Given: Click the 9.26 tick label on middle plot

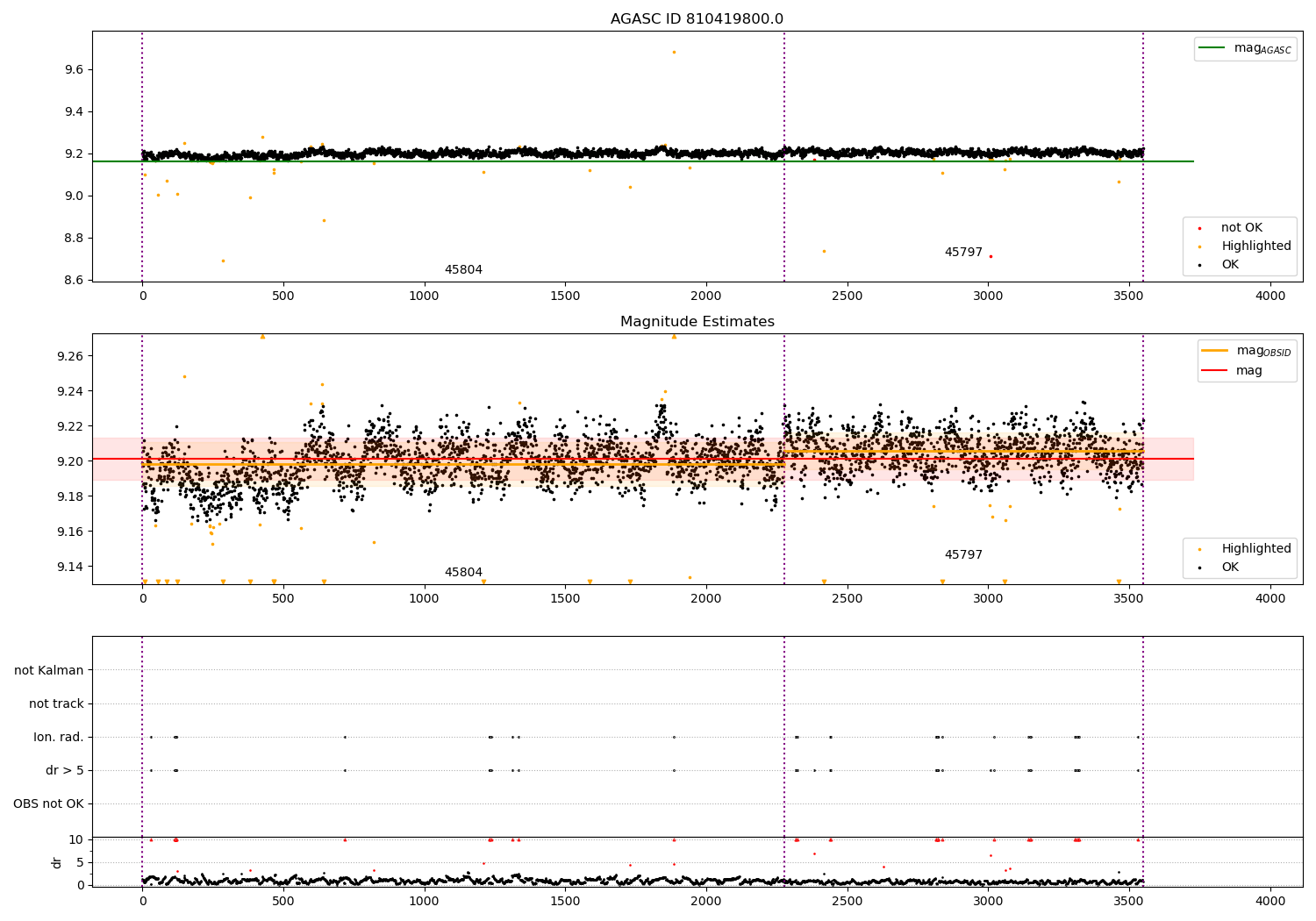Looking at the screenshot, I should point(70,356).
